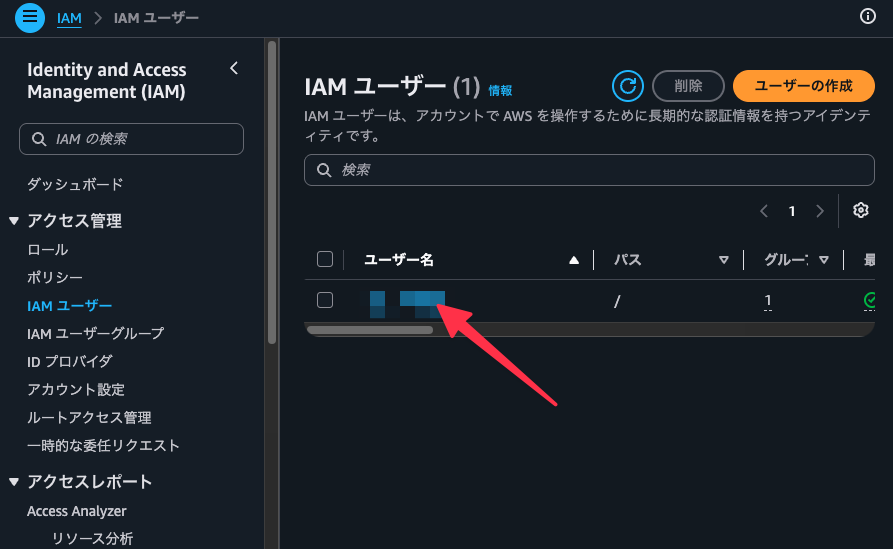
Task: Open table preferences gear icon
Action: coord(861,210)
